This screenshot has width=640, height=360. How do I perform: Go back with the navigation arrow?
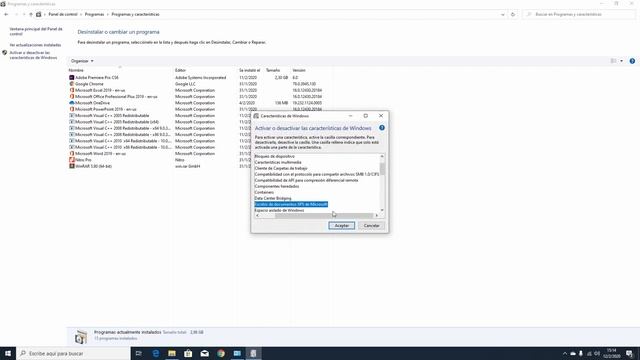click(6, 14)
